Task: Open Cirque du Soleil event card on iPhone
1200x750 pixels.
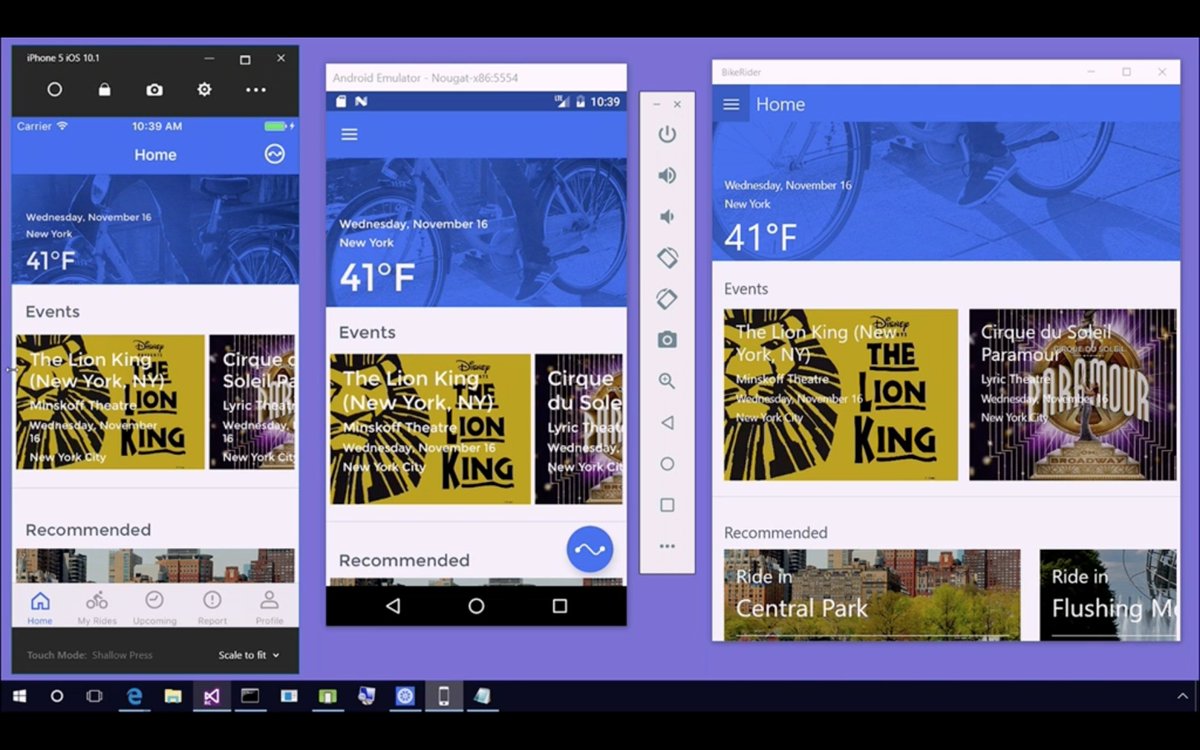Action: pos(252,402)
